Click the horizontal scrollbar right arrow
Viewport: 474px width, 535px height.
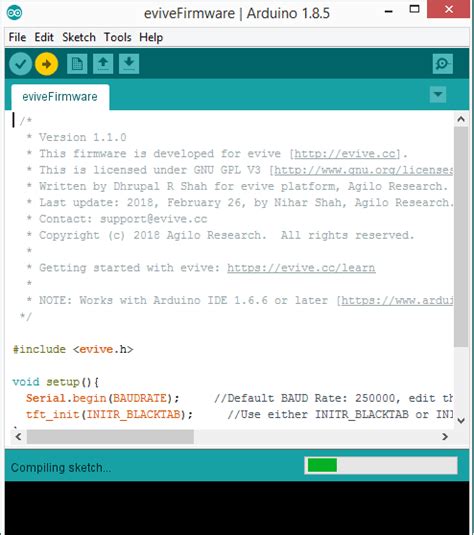[445, 437]
